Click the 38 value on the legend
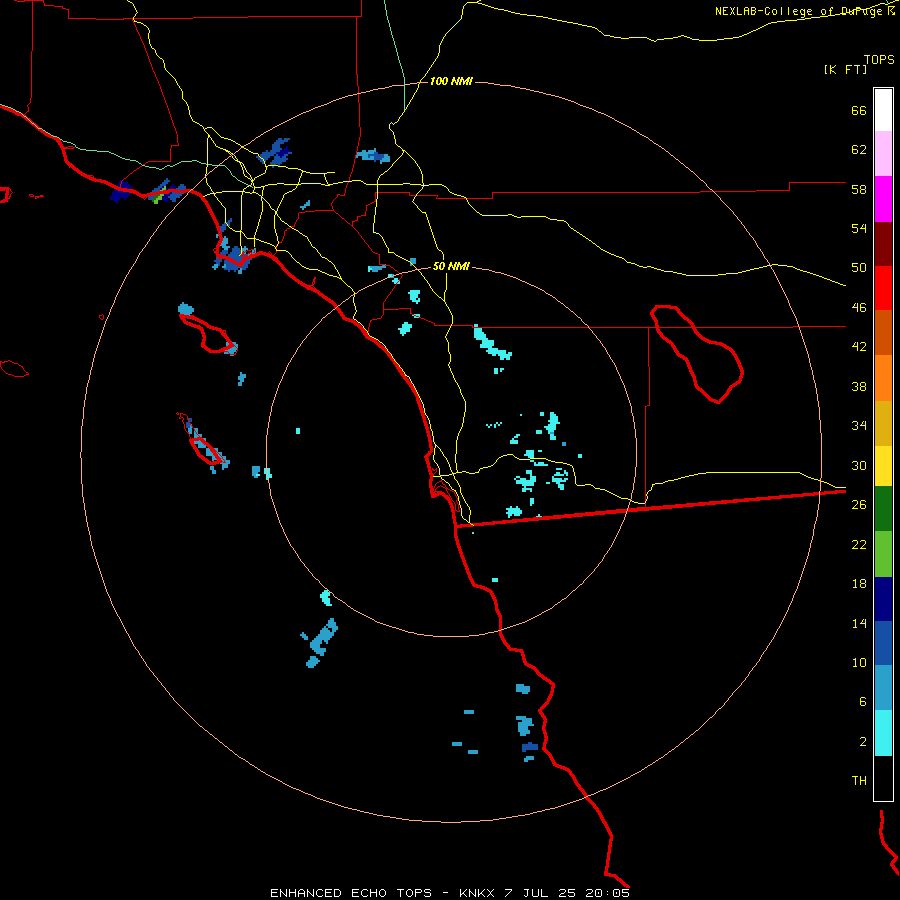Screen dimensions: 900x900 click(859, 386)
